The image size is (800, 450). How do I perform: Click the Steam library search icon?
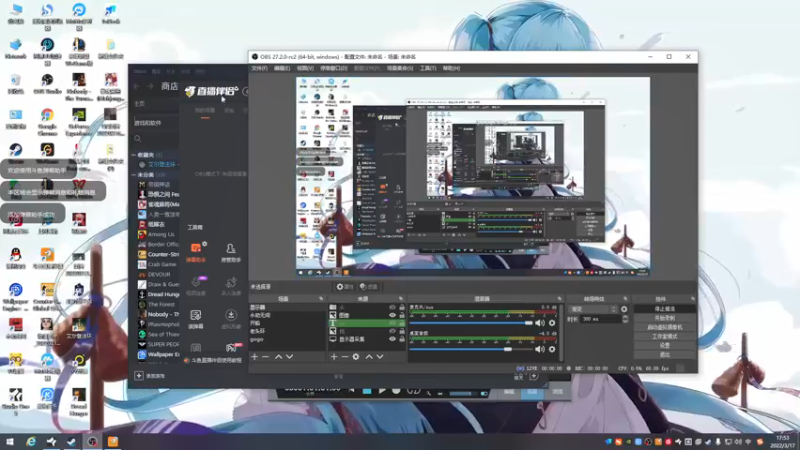click(x=138, y=139)
